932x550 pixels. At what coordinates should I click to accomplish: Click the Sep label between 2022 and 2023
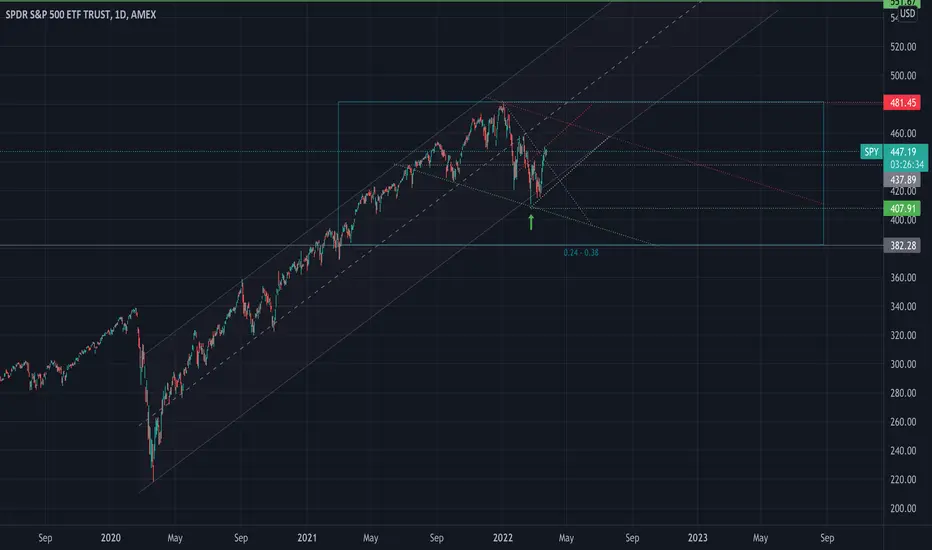632,538
